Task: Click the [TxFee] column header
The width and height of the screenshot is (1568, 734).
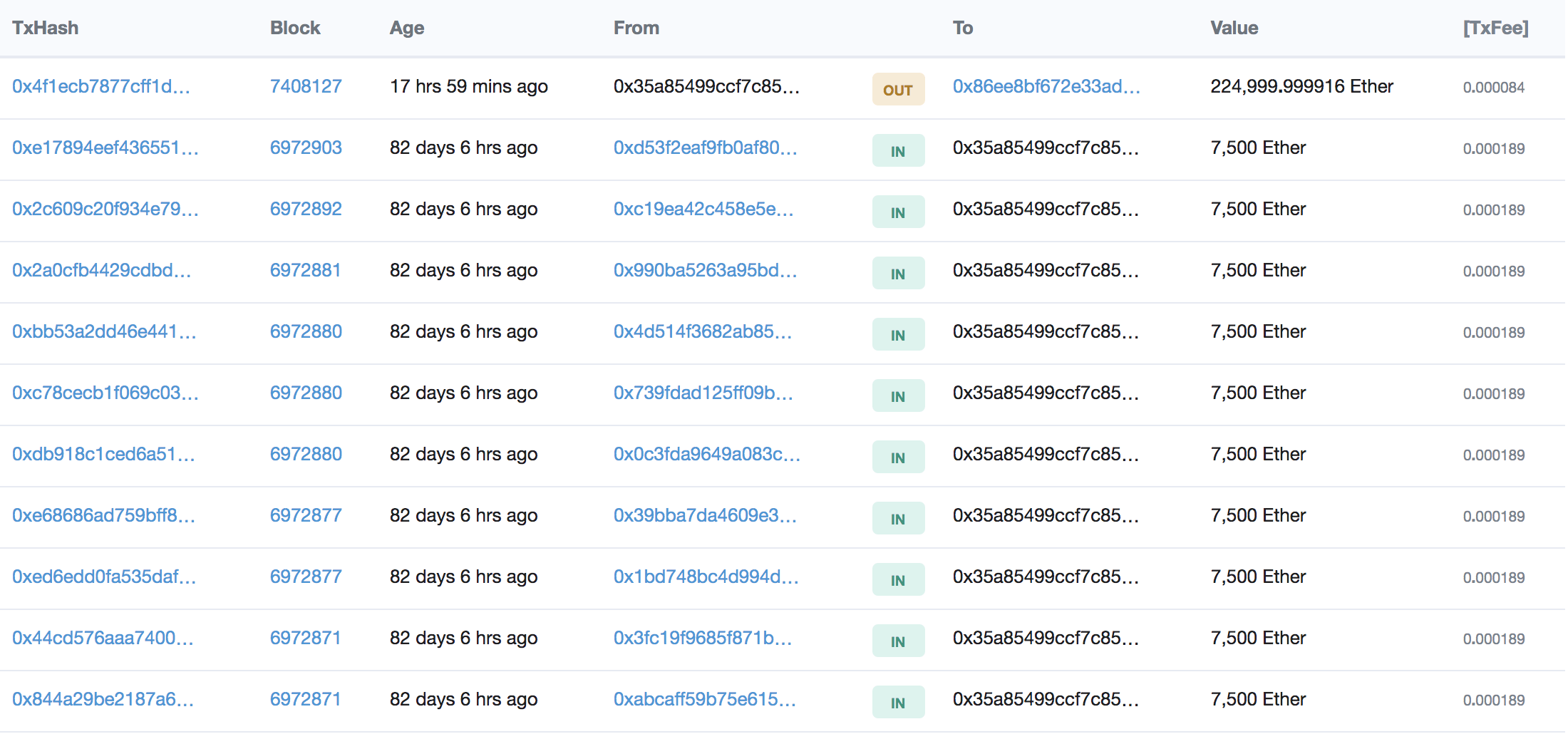Action: pyautogui.click(x=1496, y=28)
